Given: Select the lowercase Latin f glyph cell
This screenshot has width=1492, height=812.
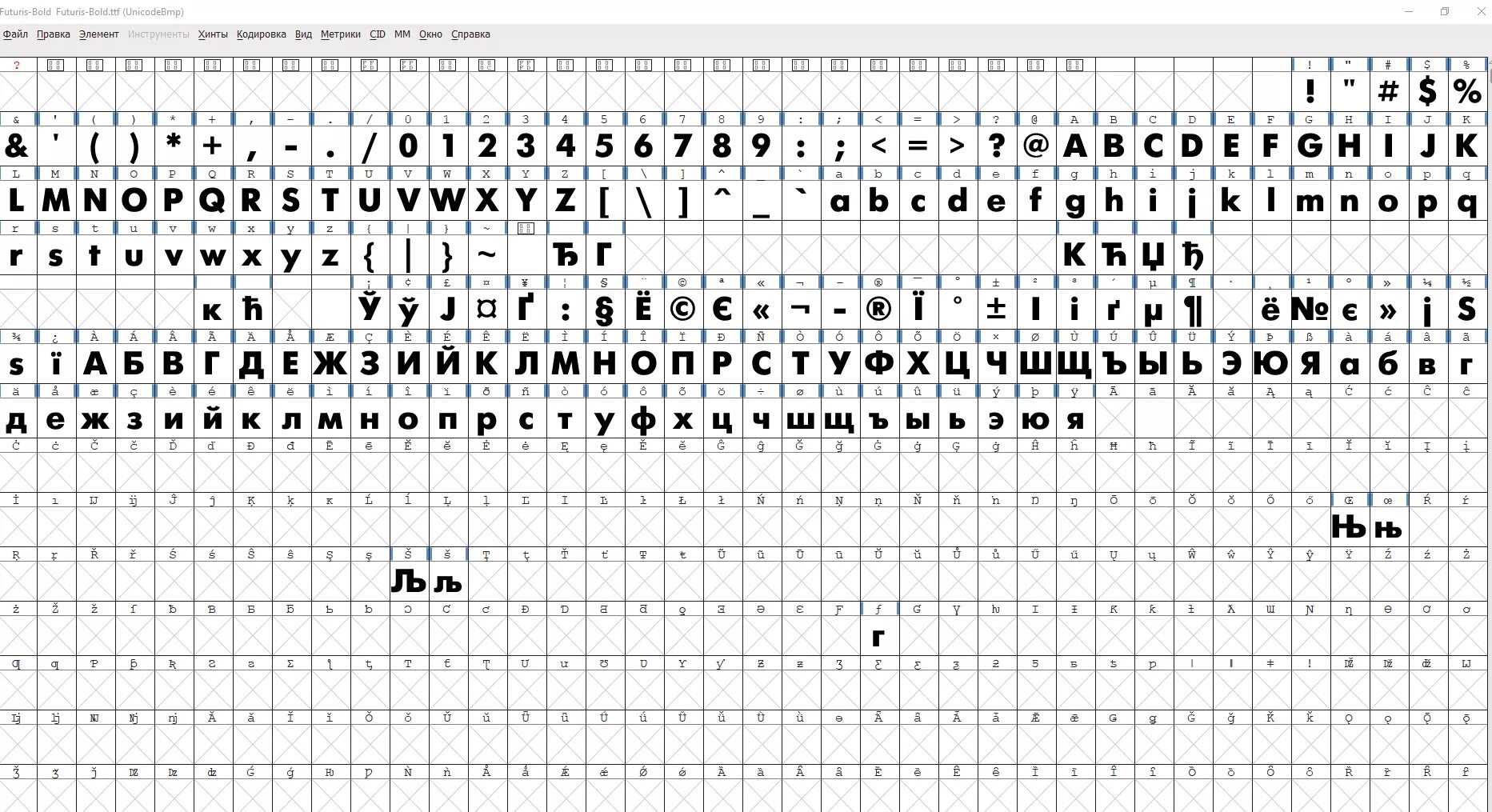Looking at the screenshot, I should [x=1036, y=200].
